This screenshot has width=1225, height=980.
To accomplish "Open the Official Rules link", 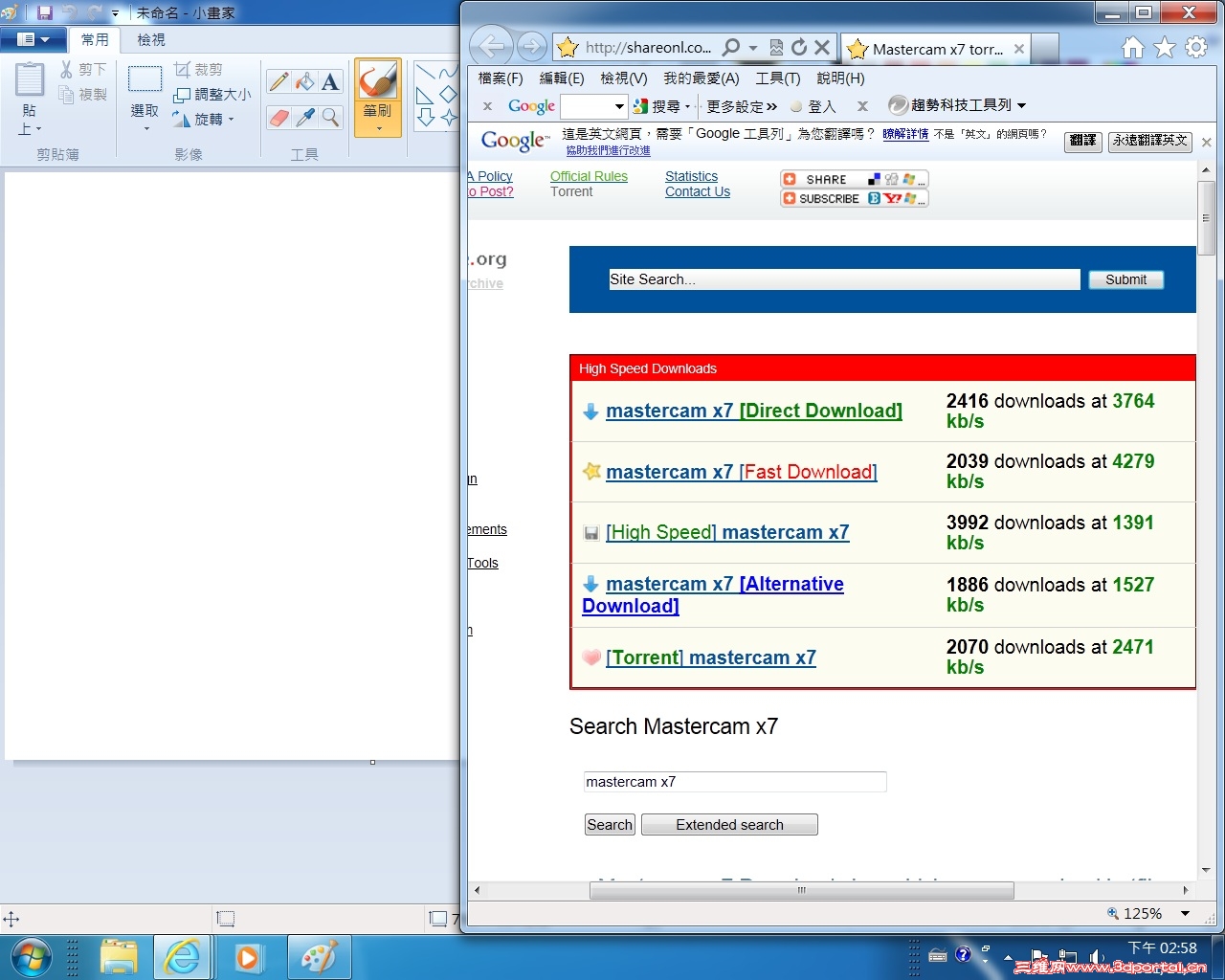I will (x=589, y=176).
